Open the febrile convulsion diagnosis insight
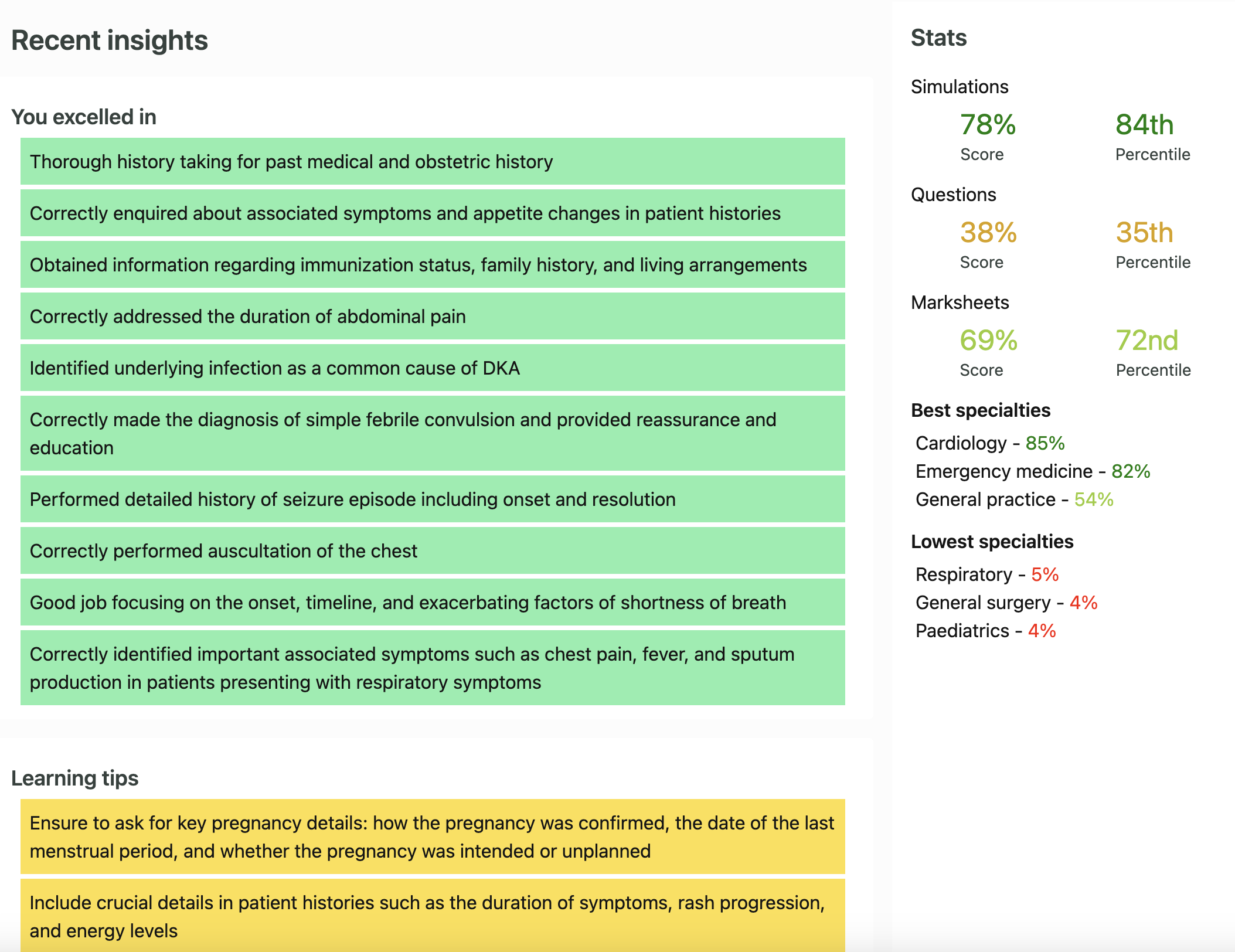The height and width of the screenshot is (952, 1235). coord(433,434)
